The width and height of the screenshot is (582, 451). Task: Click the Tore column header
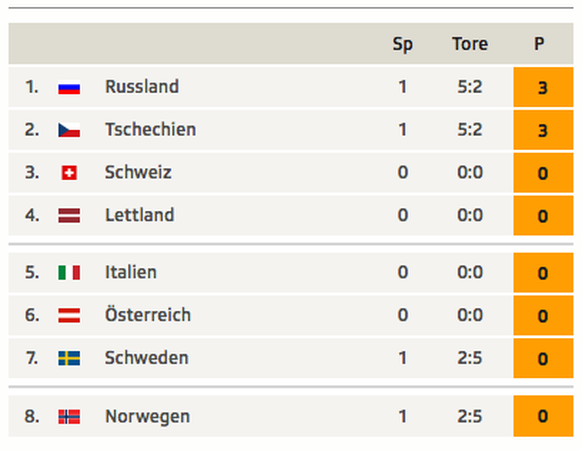point(470,44)
